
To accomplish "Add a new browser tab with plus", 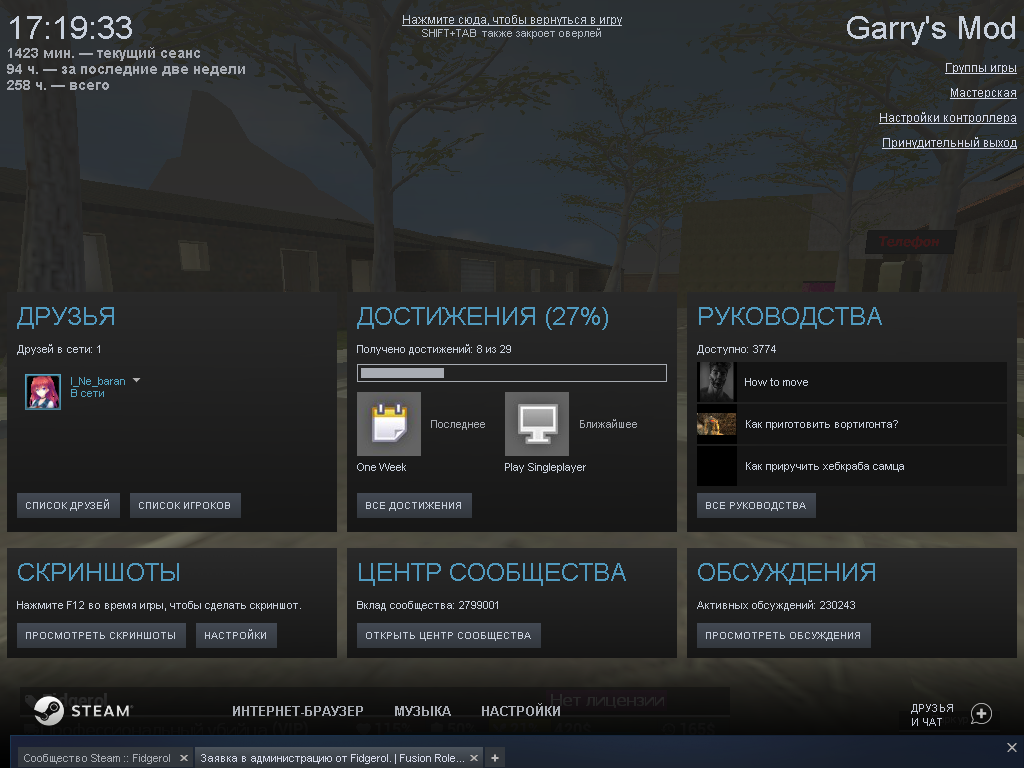I will click(x=495, y=758).
